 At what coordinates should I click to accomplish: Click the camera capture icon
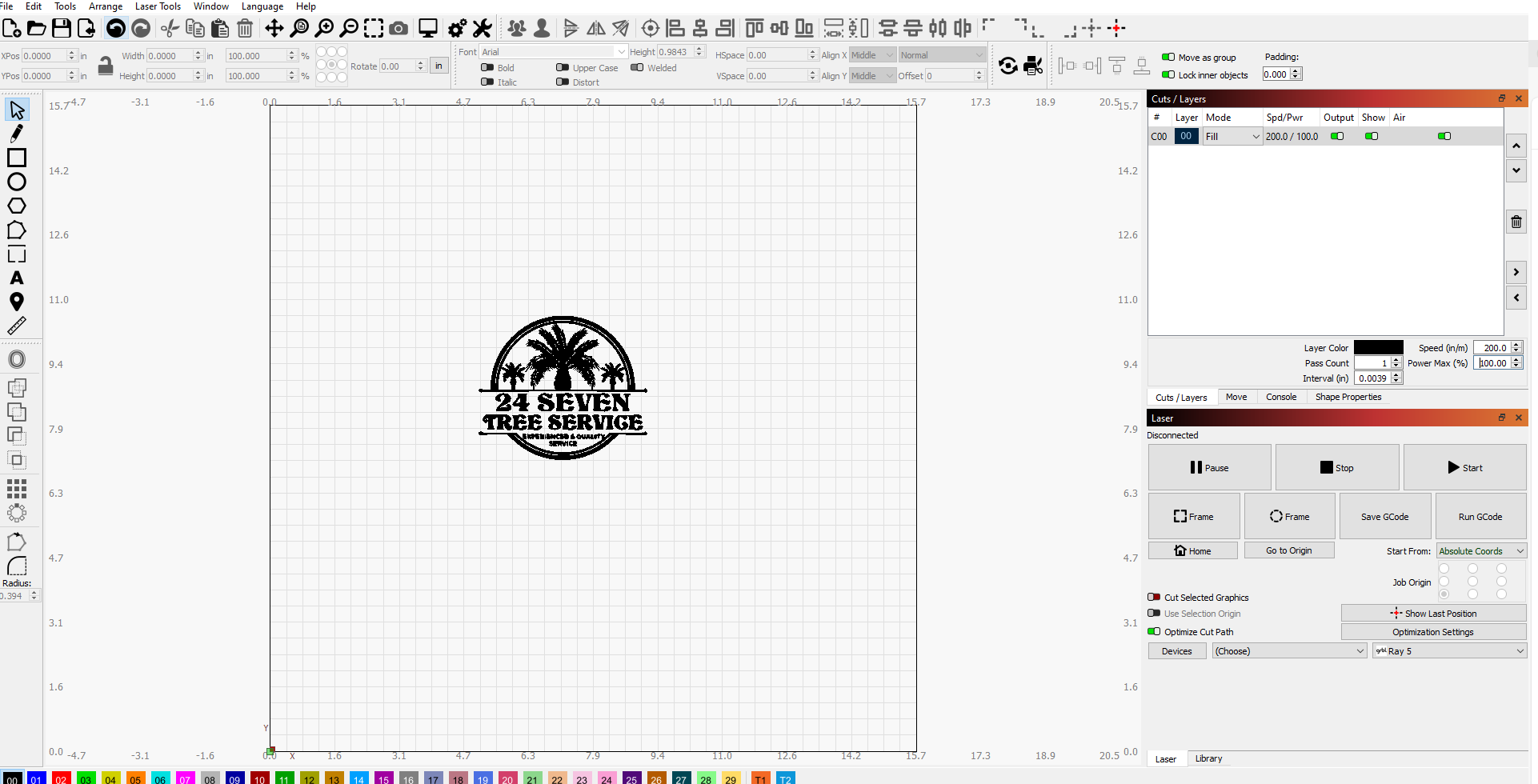(x=399, y=29)
